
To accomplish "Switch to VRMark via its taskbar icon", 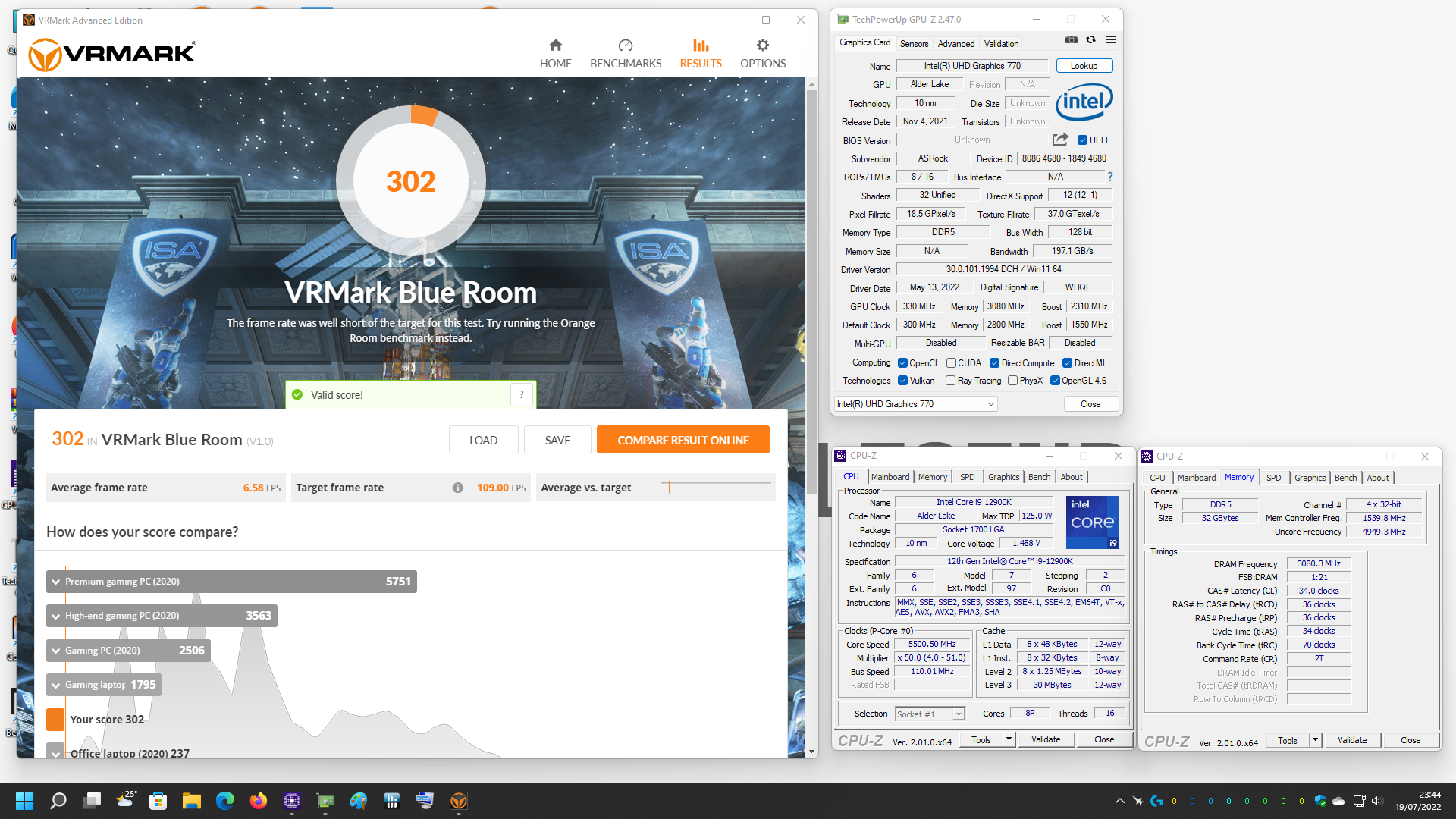I will coord(459,801).
